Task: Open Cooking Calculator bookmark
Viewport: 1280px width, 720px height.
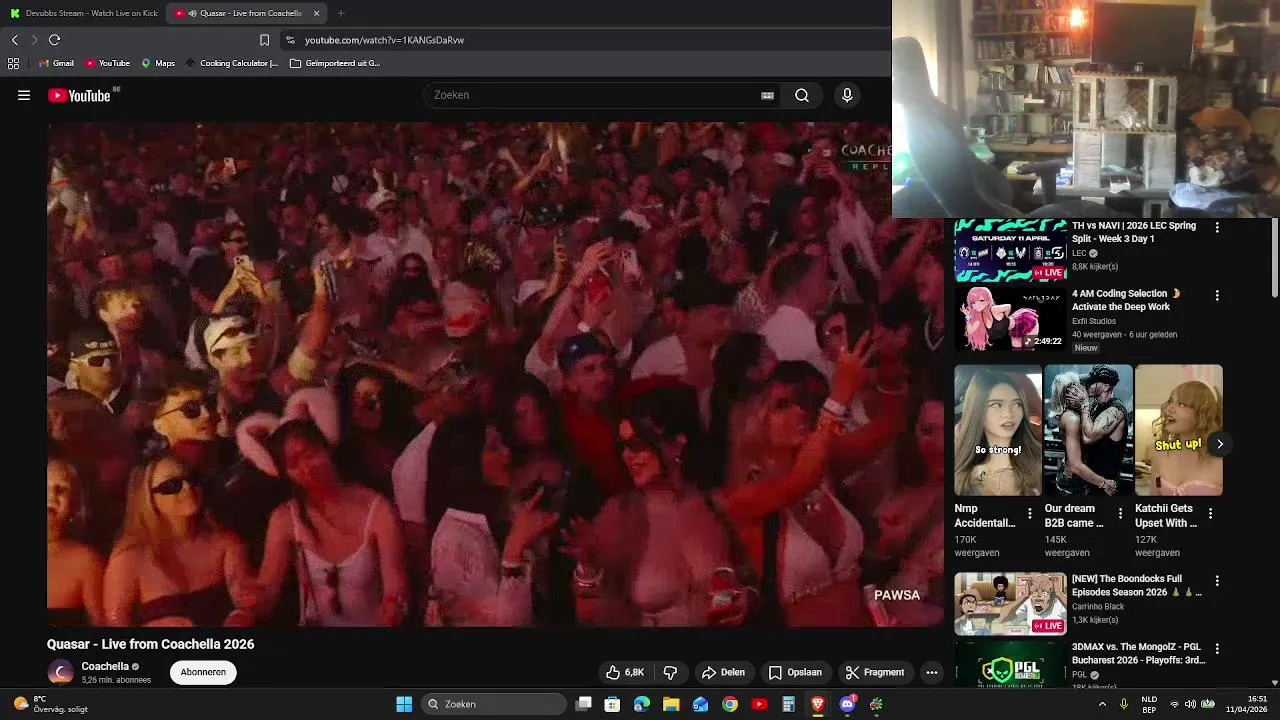Action: [x=231, y=63]
